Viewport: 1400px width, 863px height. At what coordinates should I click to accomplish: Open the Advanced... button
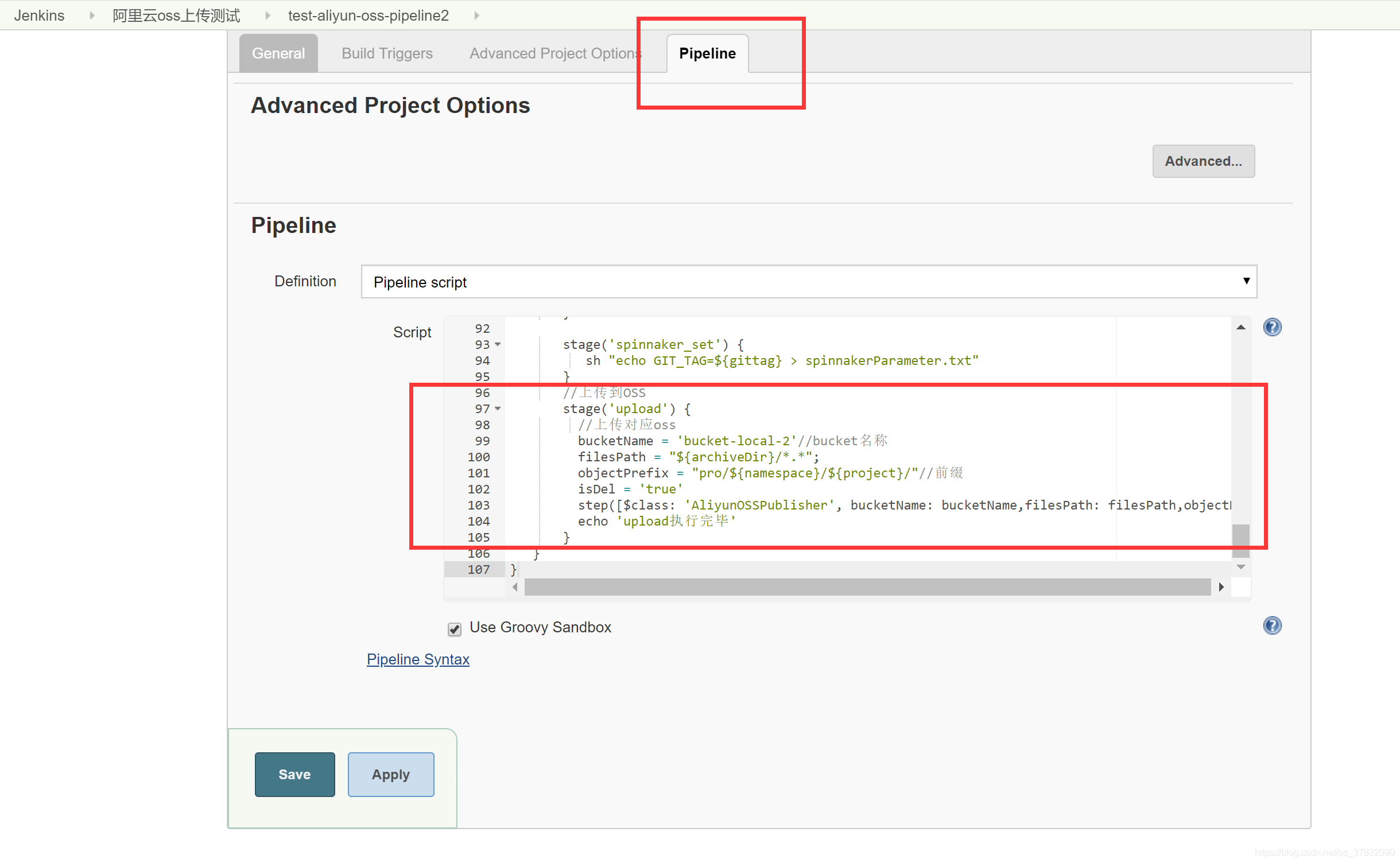pyautogui.click(x=1203, y=161)
